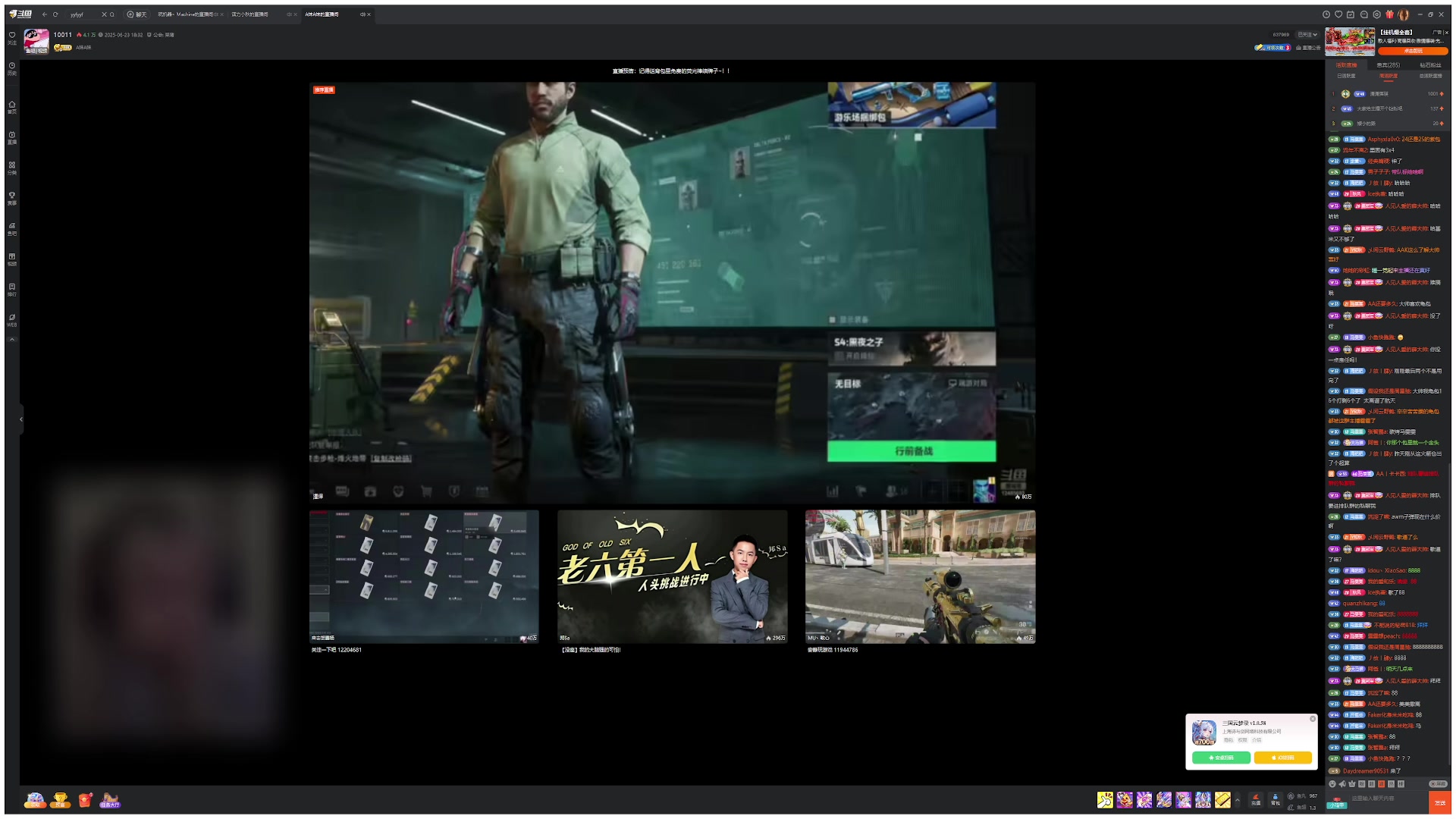Open the messages bubble icon in title bar

coord(1363,14)
